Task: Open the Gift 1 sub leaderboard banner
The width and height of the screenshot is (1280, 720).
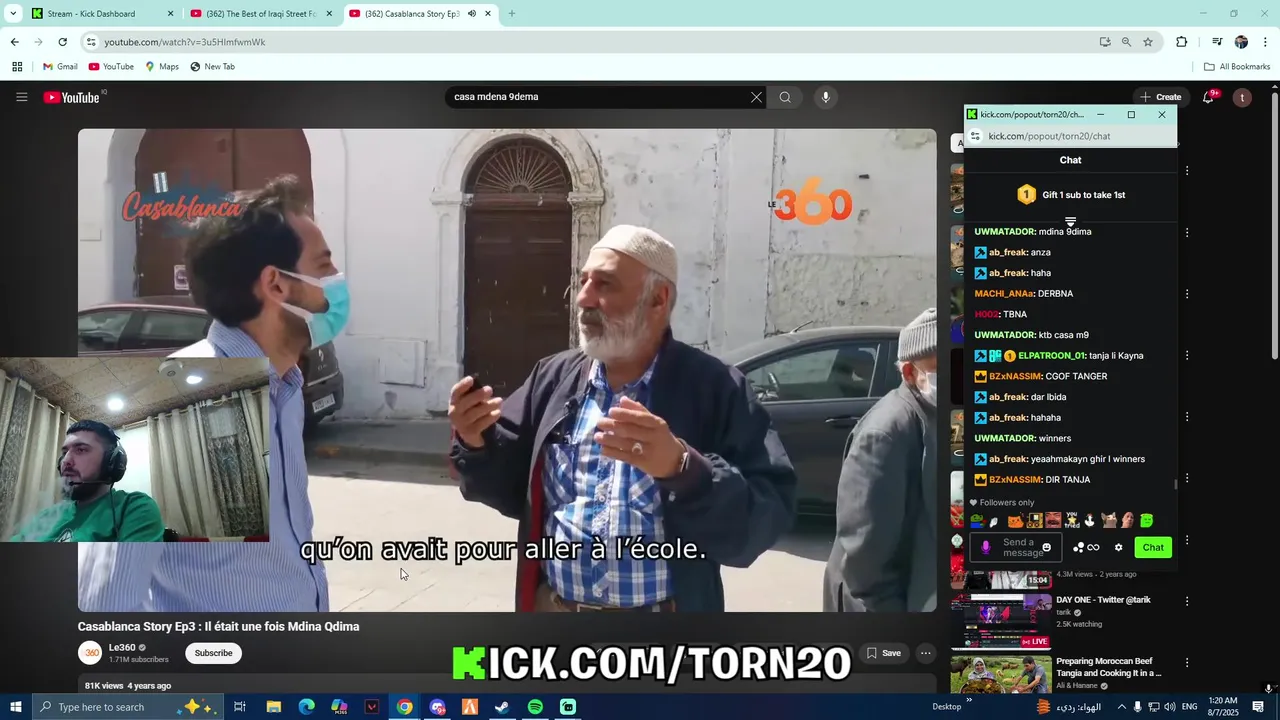Action: (x=1071, y=195)
